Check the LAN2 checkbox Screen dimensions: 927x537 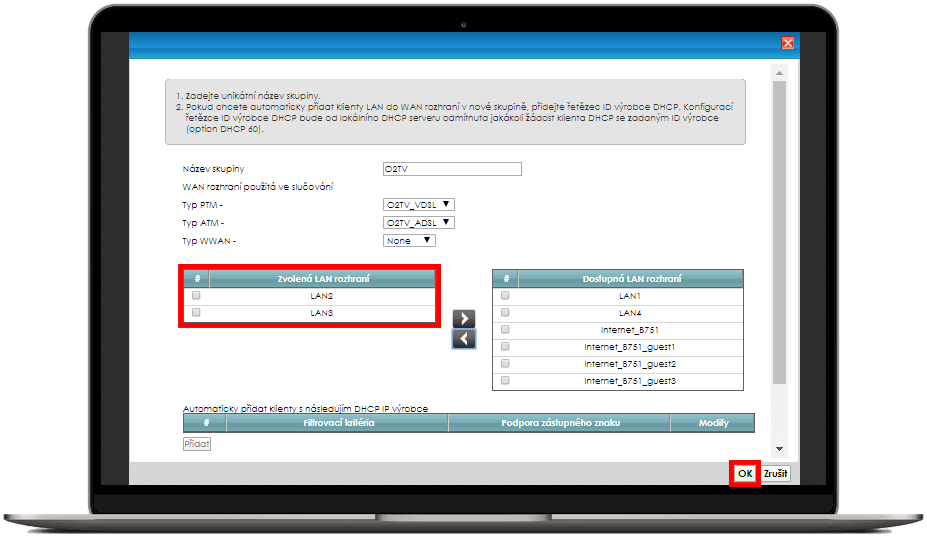coord(197,296)
